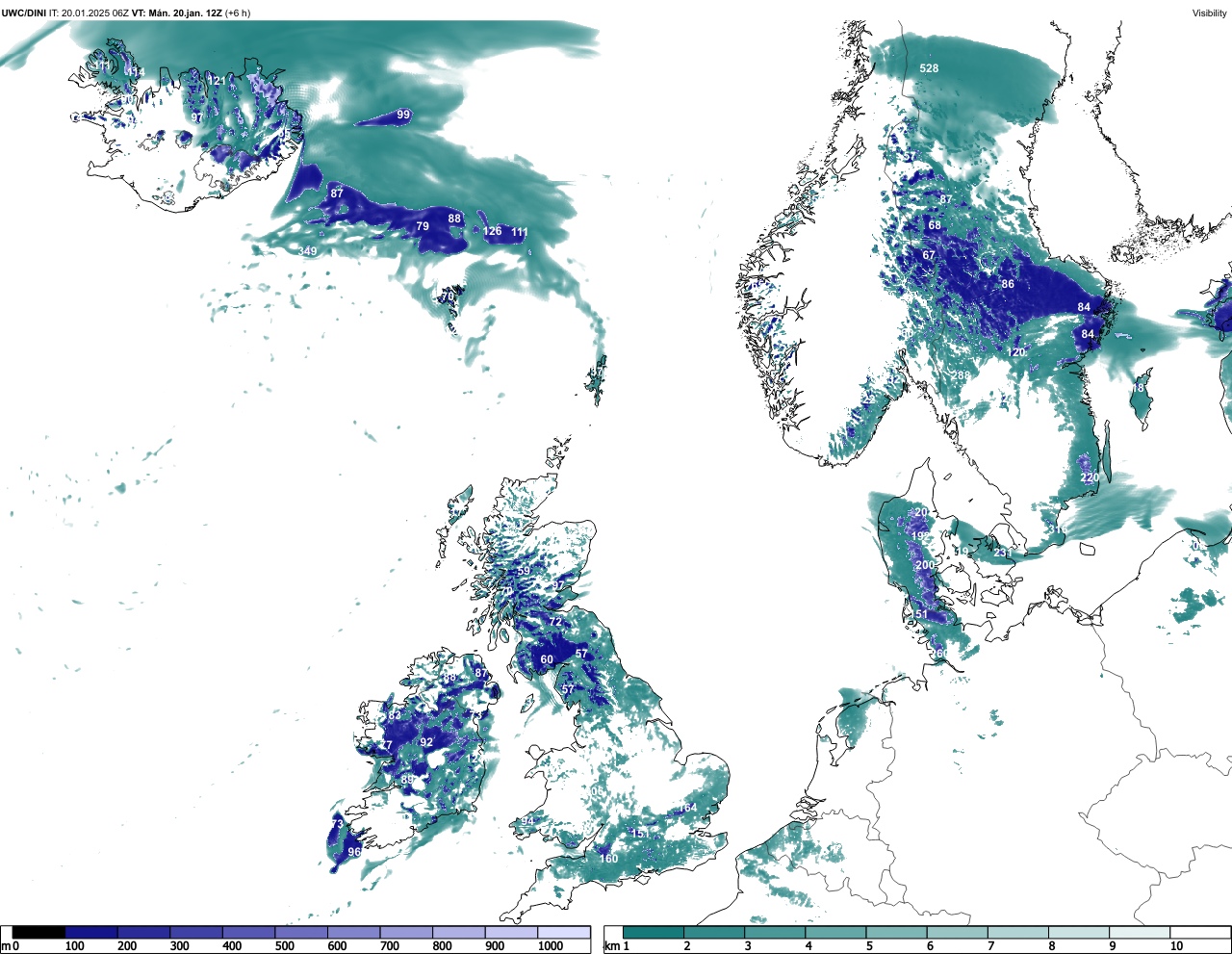The height and width of the screenshot is (954, 1232).
Task: Click the 2–3 km legend swatch
Action: tap(714, 933)
